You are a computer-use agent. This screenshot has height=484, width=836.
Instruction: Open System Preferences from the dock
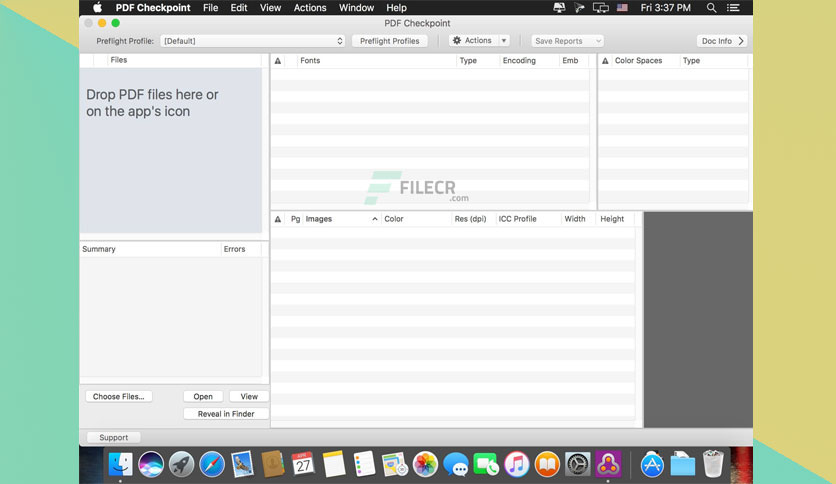click(x=577, y=464)
